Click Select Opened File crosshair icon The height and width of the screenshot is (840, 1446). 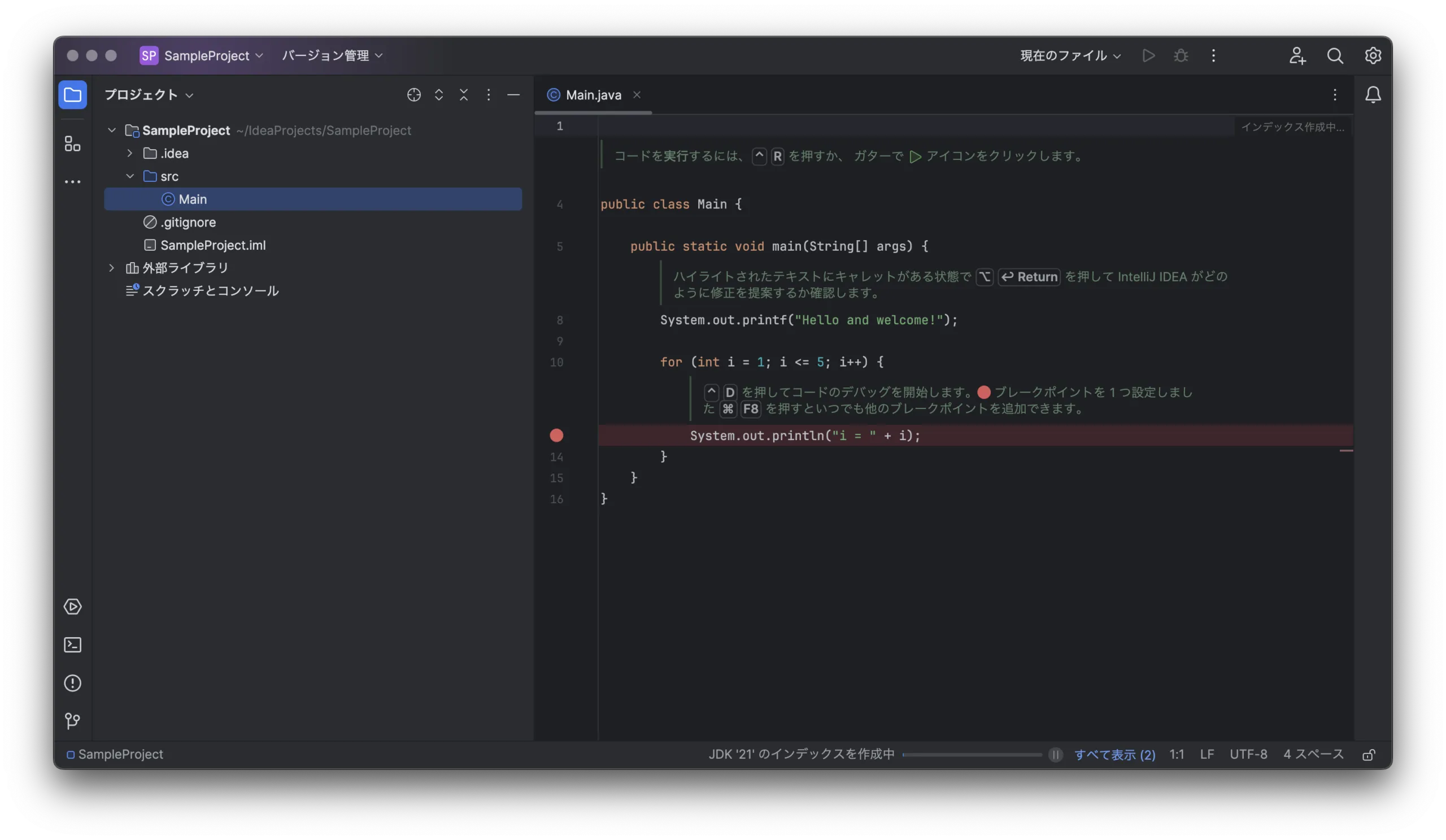(413, 95)
